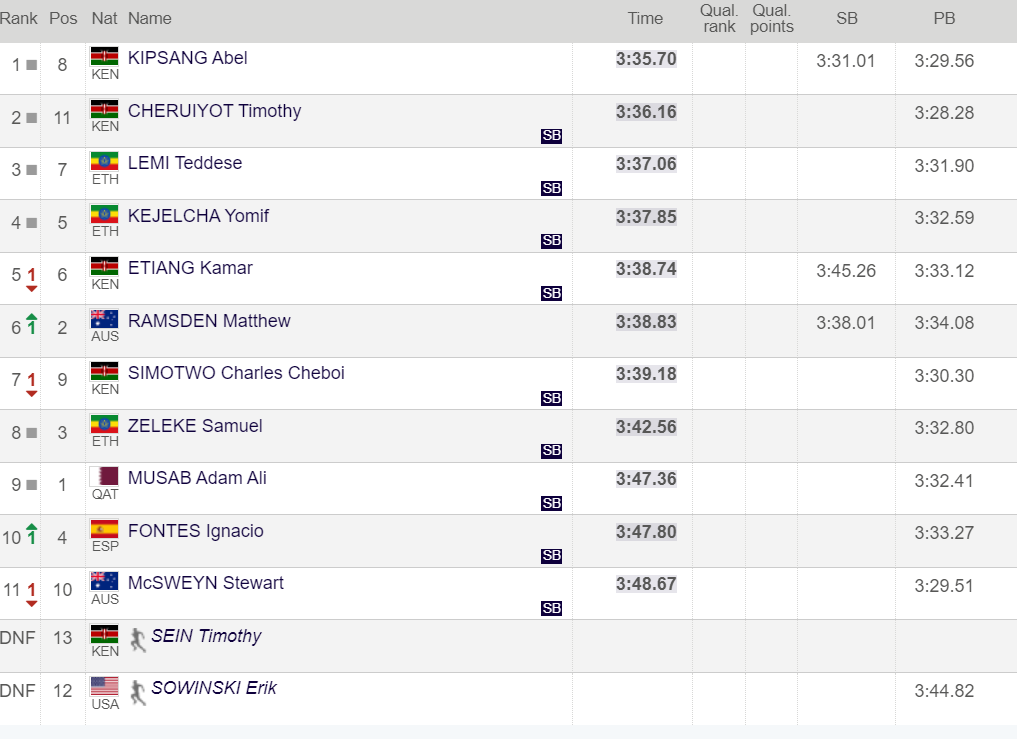Open athlete ZELEKE Samuel

pos(195,426)
